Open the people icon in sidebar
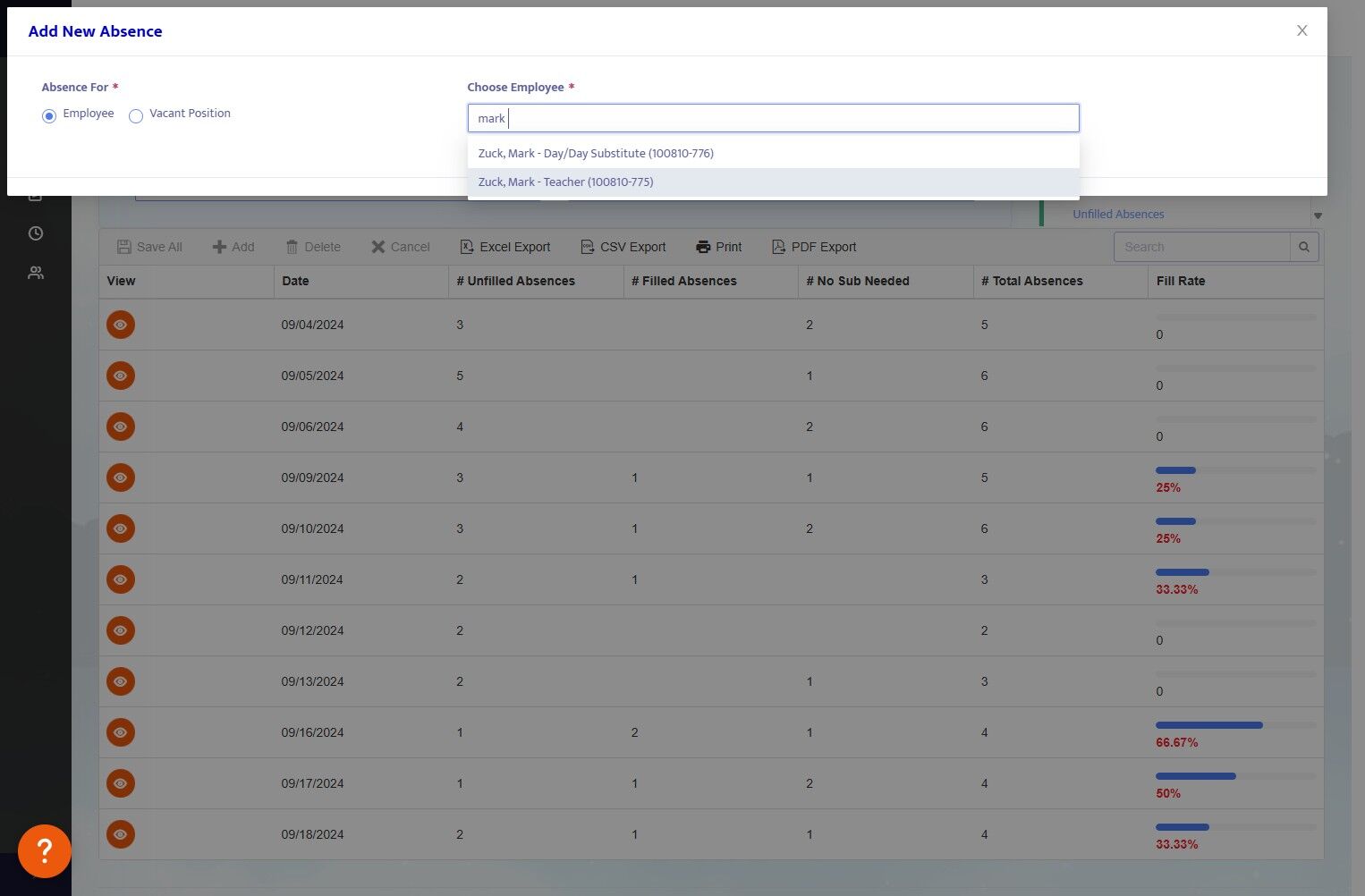 [x=36, y=273]
